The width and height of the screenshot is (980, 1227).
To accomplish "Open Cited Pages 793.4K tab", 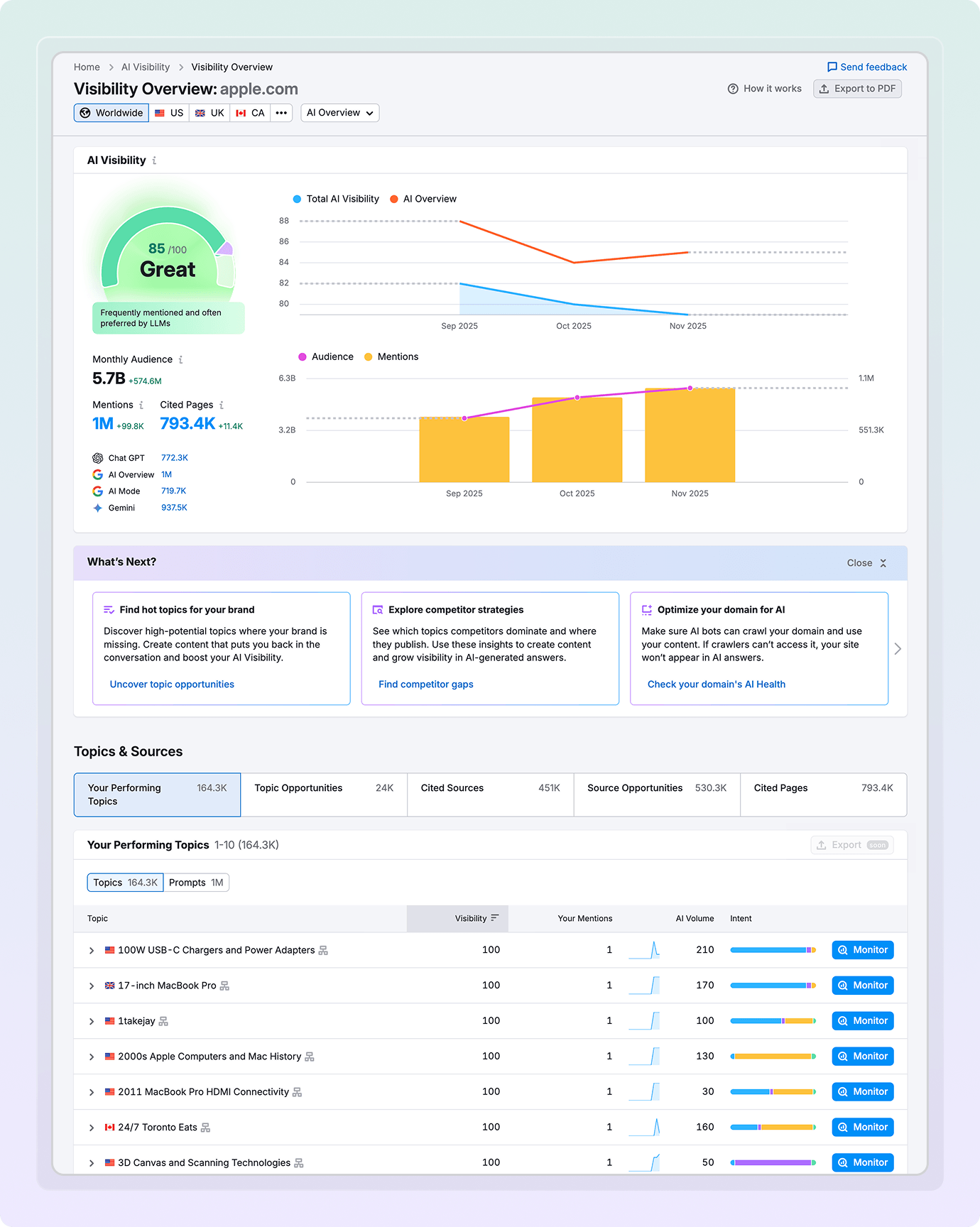I will click(824, 795).
